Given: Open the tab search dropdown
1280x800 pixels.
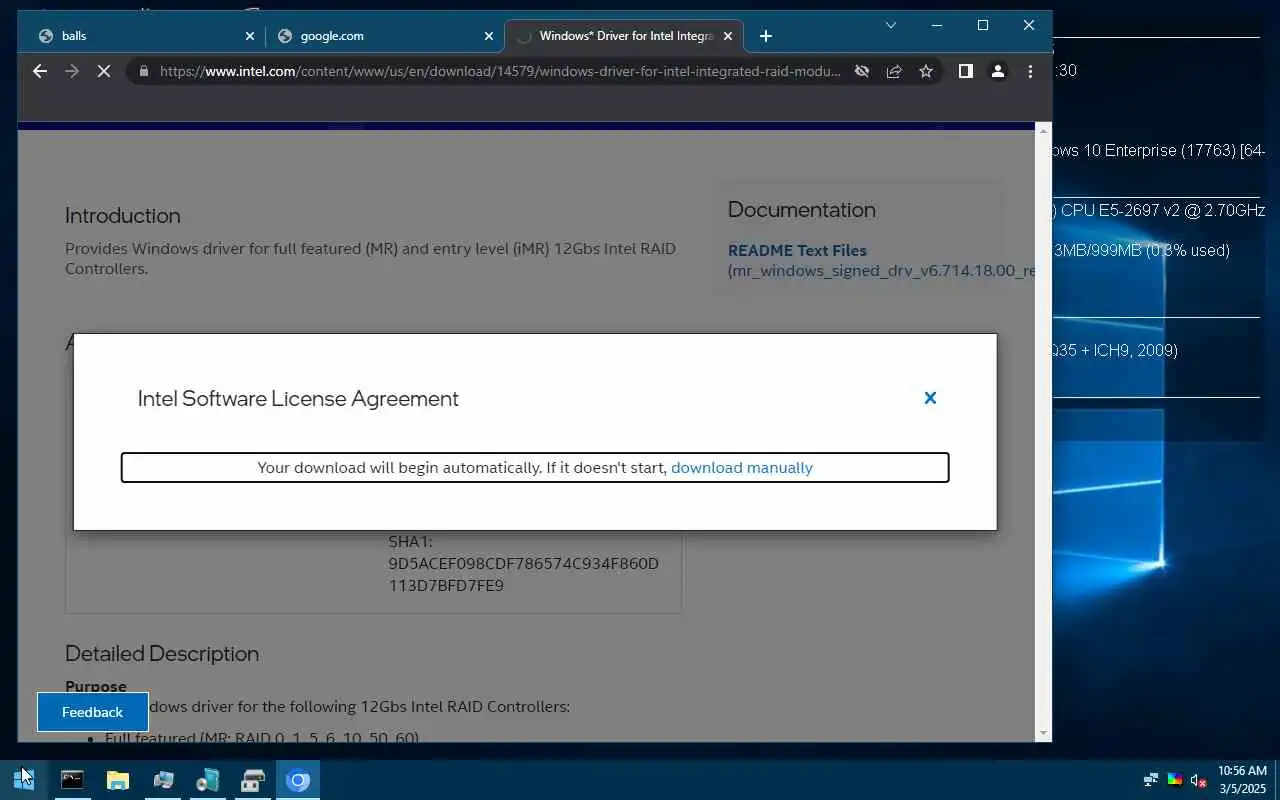Looking at the screenshot, I should point(891,25).
